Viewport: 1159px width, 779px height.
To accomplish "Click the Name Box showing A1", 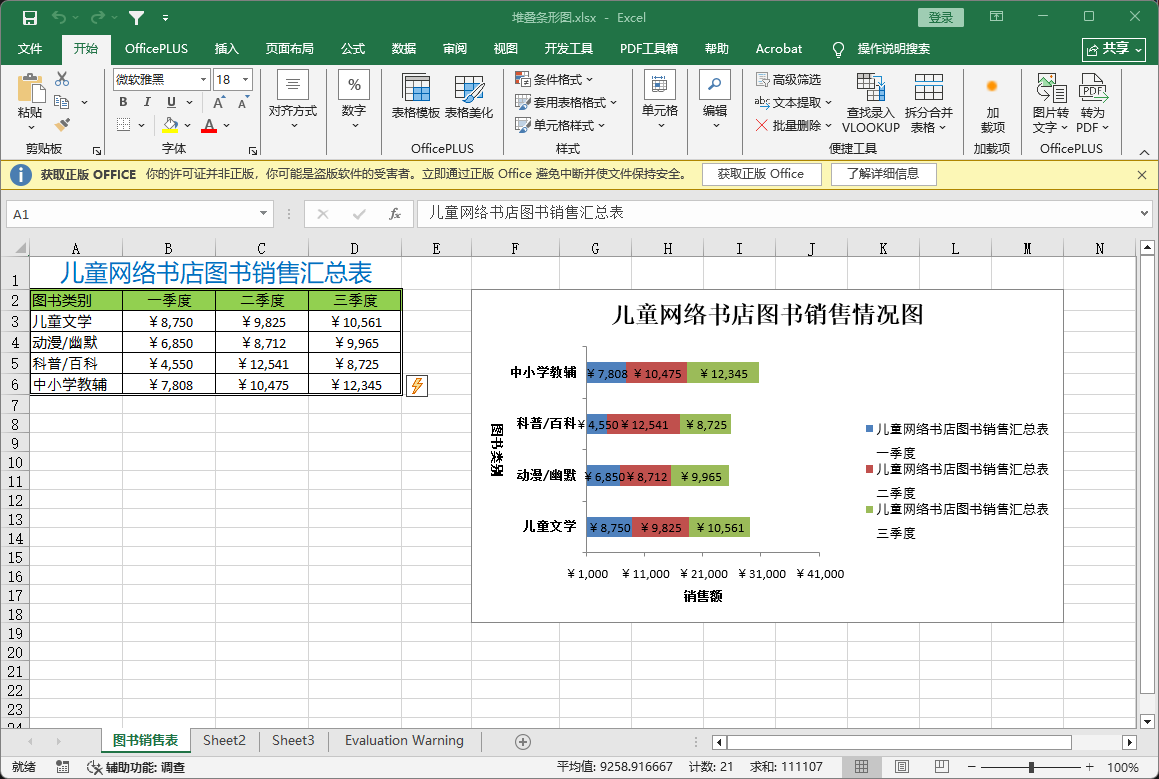I will (x=140, y=214).
